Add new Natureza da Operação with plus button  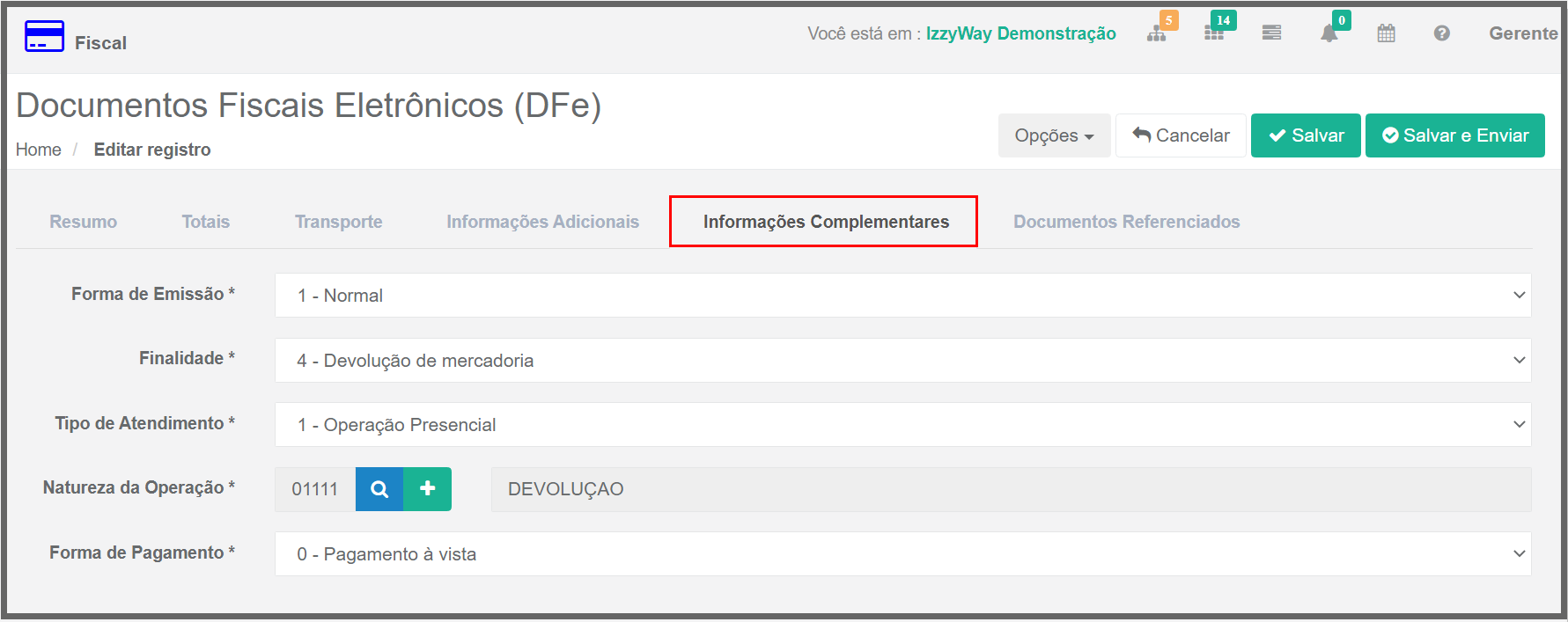point(427,489)
